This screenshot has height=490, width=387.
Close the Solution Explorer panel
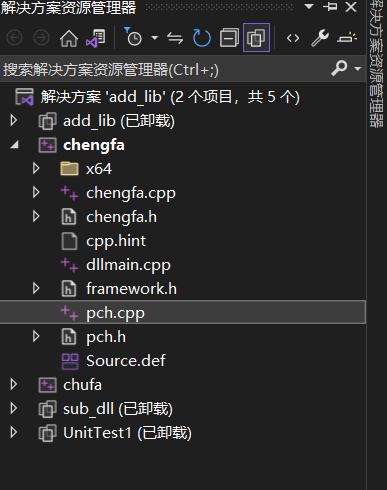coord(351,7)
